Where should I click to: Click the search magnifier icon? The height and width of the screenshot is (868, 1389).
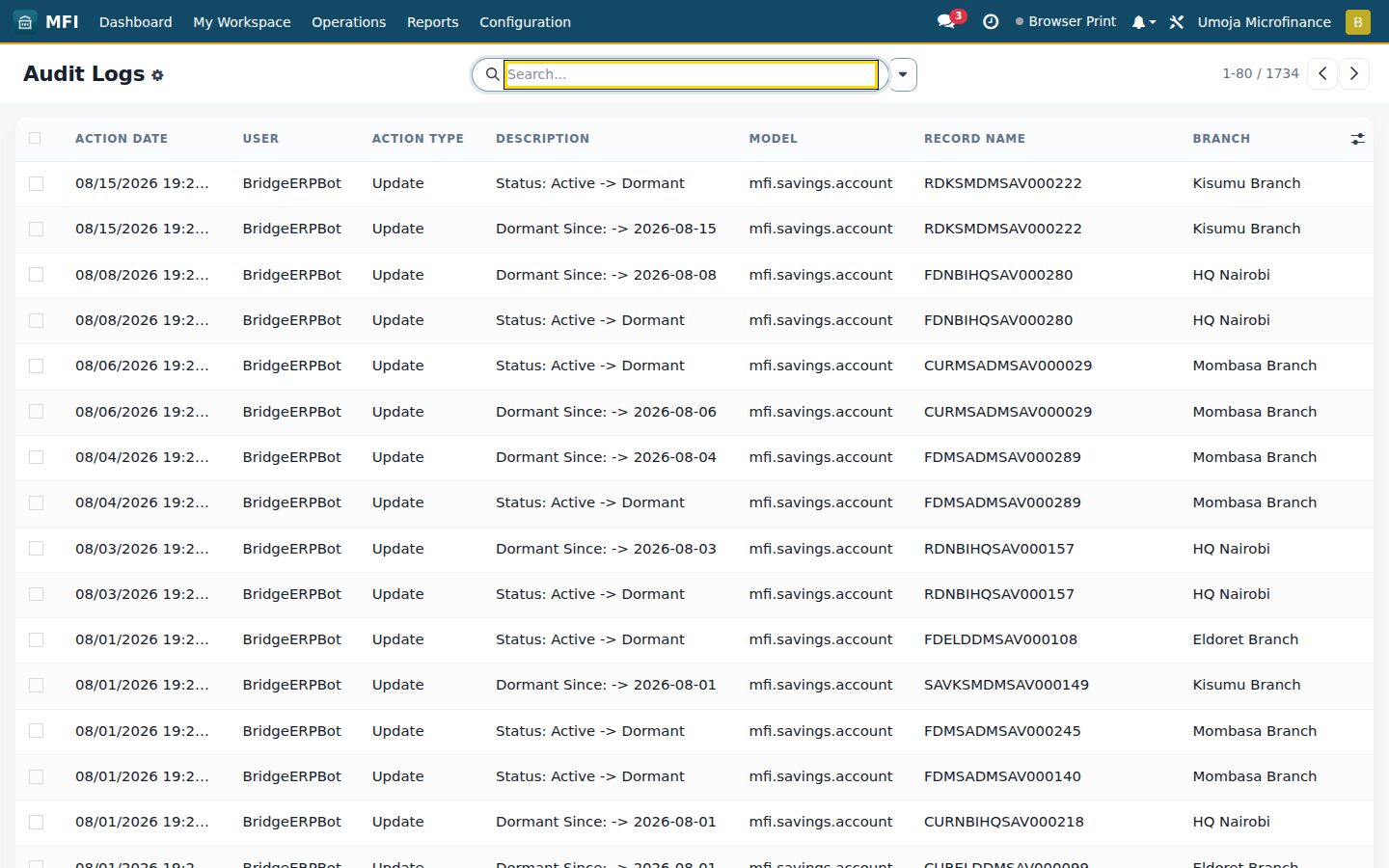492,74
